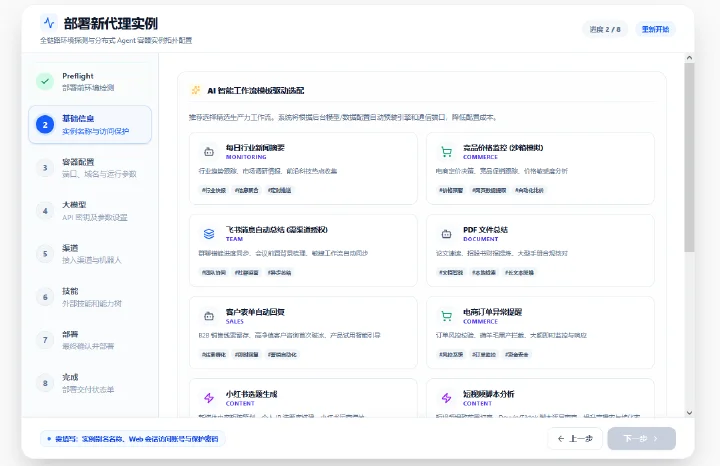Click the 重新开始 restart button
This screenshot has width=720, height=466.
pos(655,29)
